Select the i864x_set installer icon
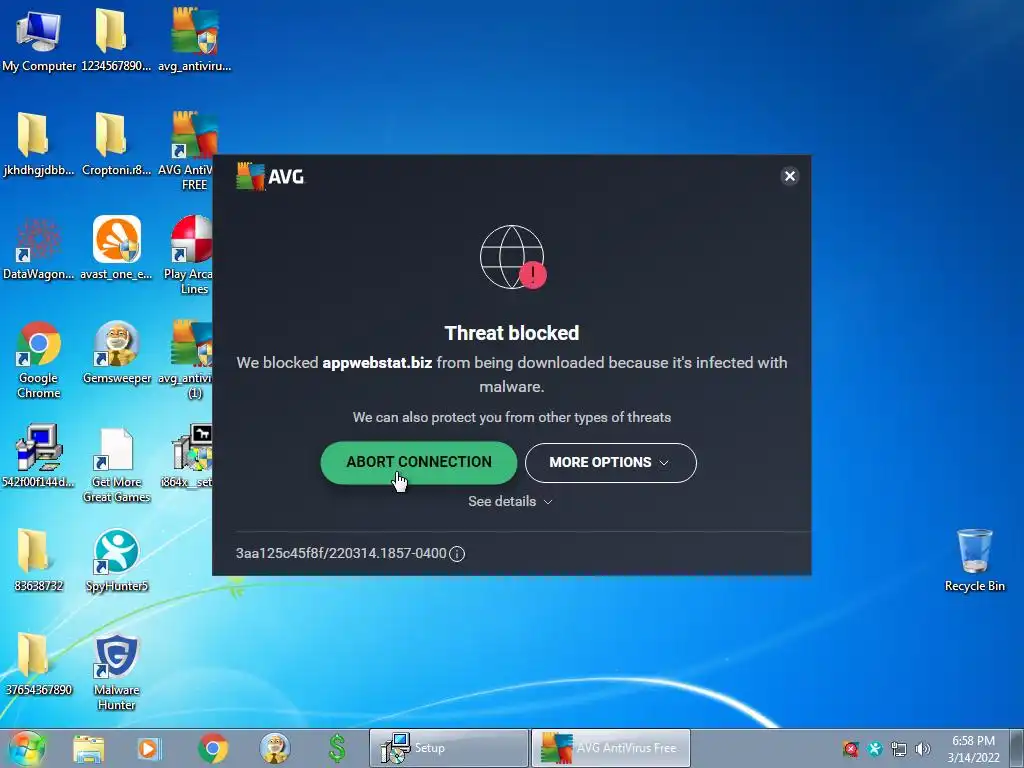This screenshot has height=768, width=1024. point(189,456)
